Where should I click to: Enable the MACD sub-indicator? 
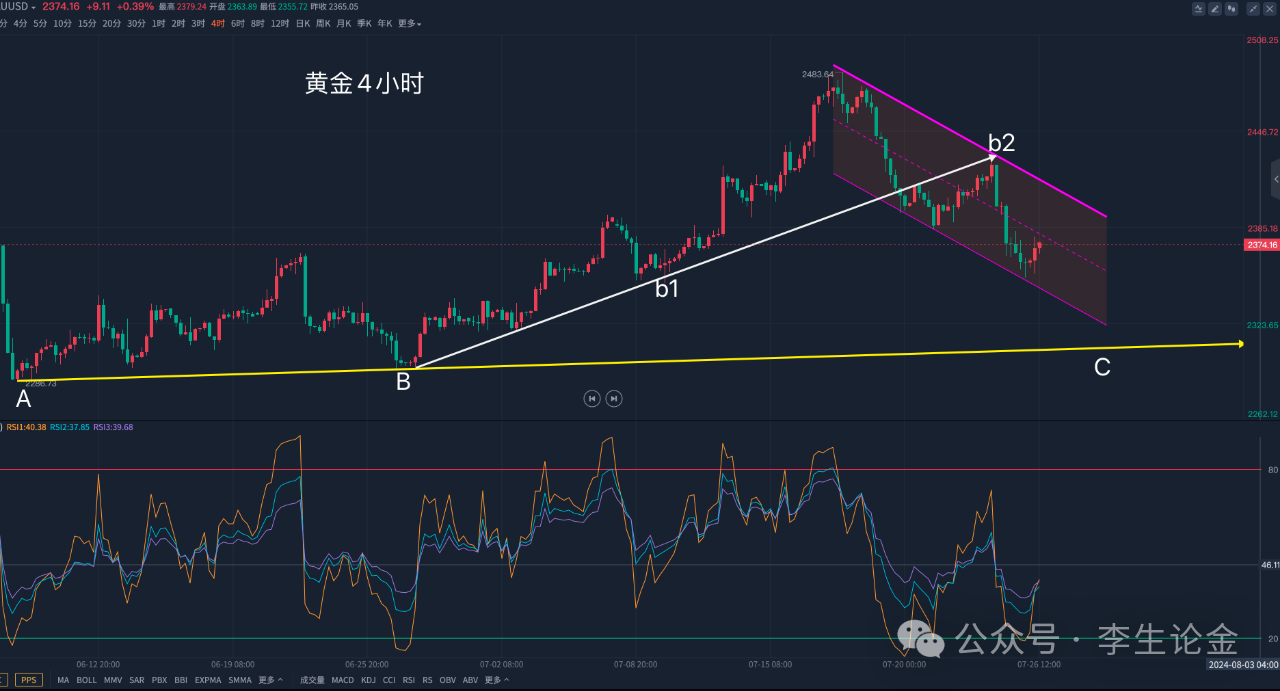(343, 680)
